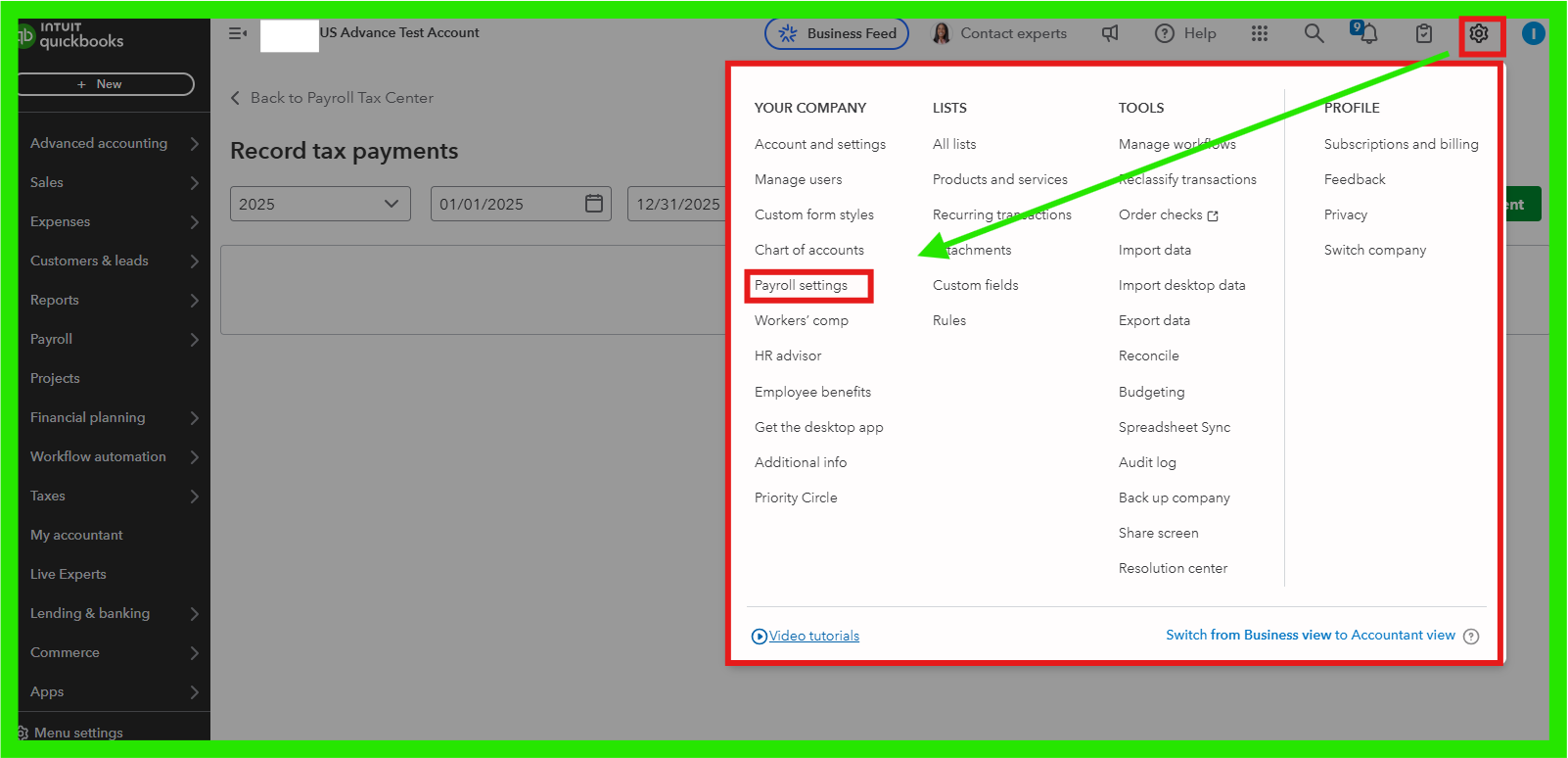
Task: Expand Lending & banking submenu
Action: pyautogui.click(x=194, y=613)
